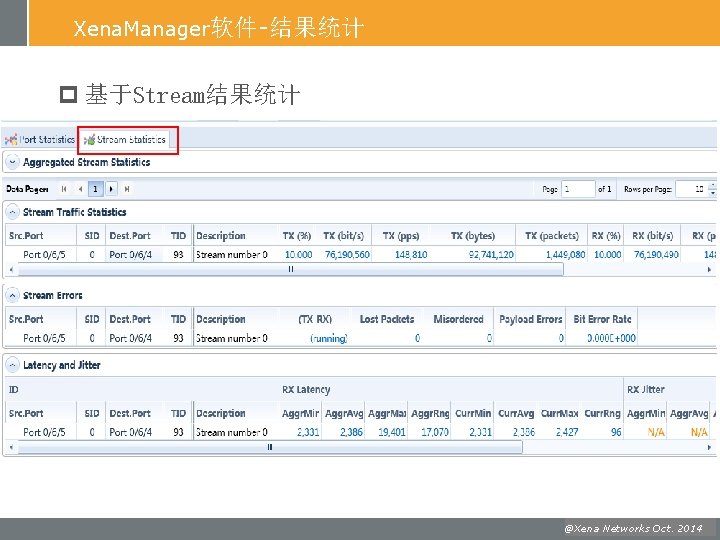Go to previous data page
Screen dimensions: 720x540
tap(80, 189)
